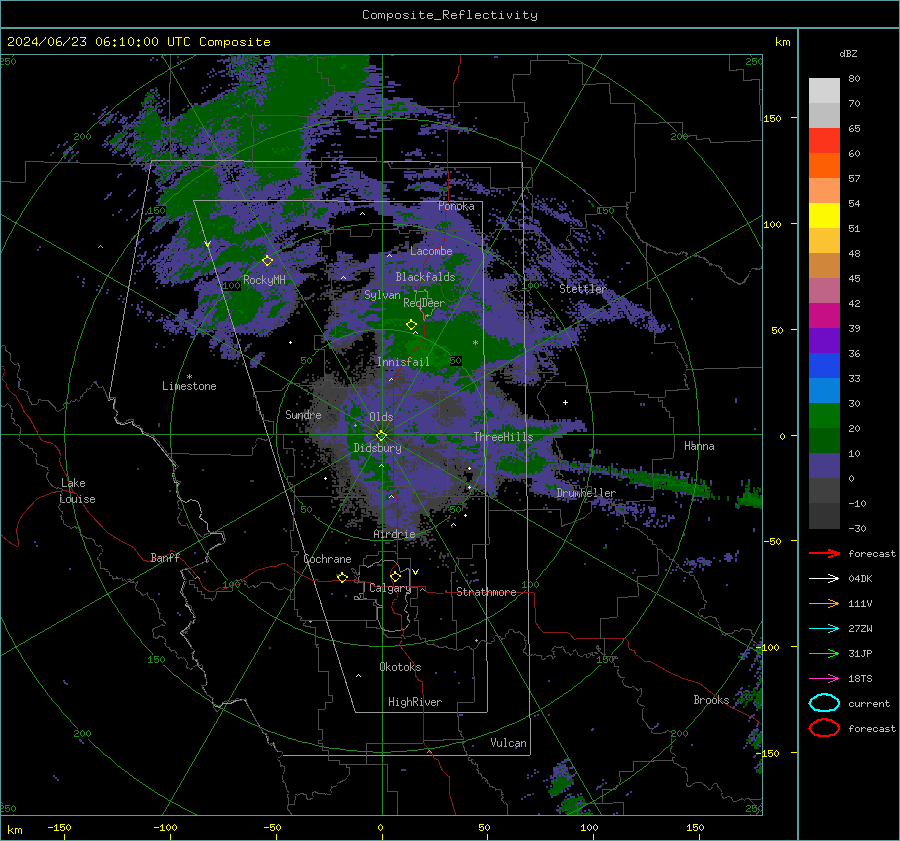Viewport: 900px width, 841px height.
Task: Click the HighRiver label
Action: [x=415, y=702]
